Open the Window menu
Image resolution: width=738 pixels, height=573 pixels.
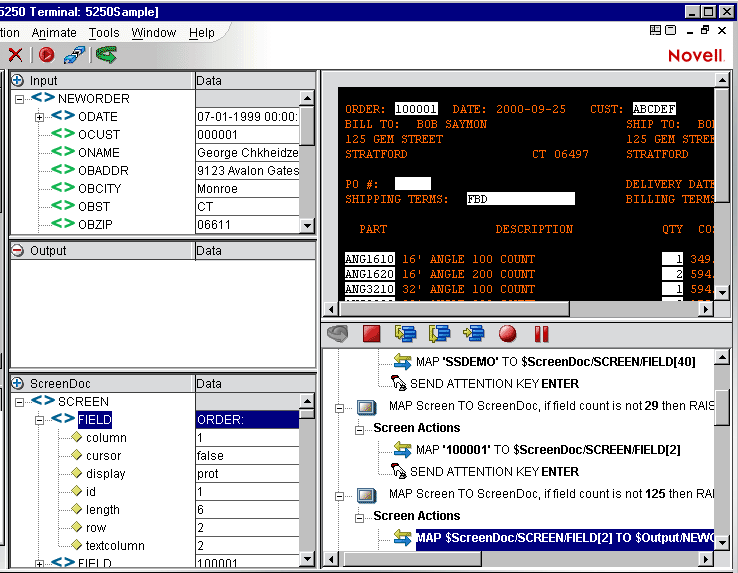153,33
